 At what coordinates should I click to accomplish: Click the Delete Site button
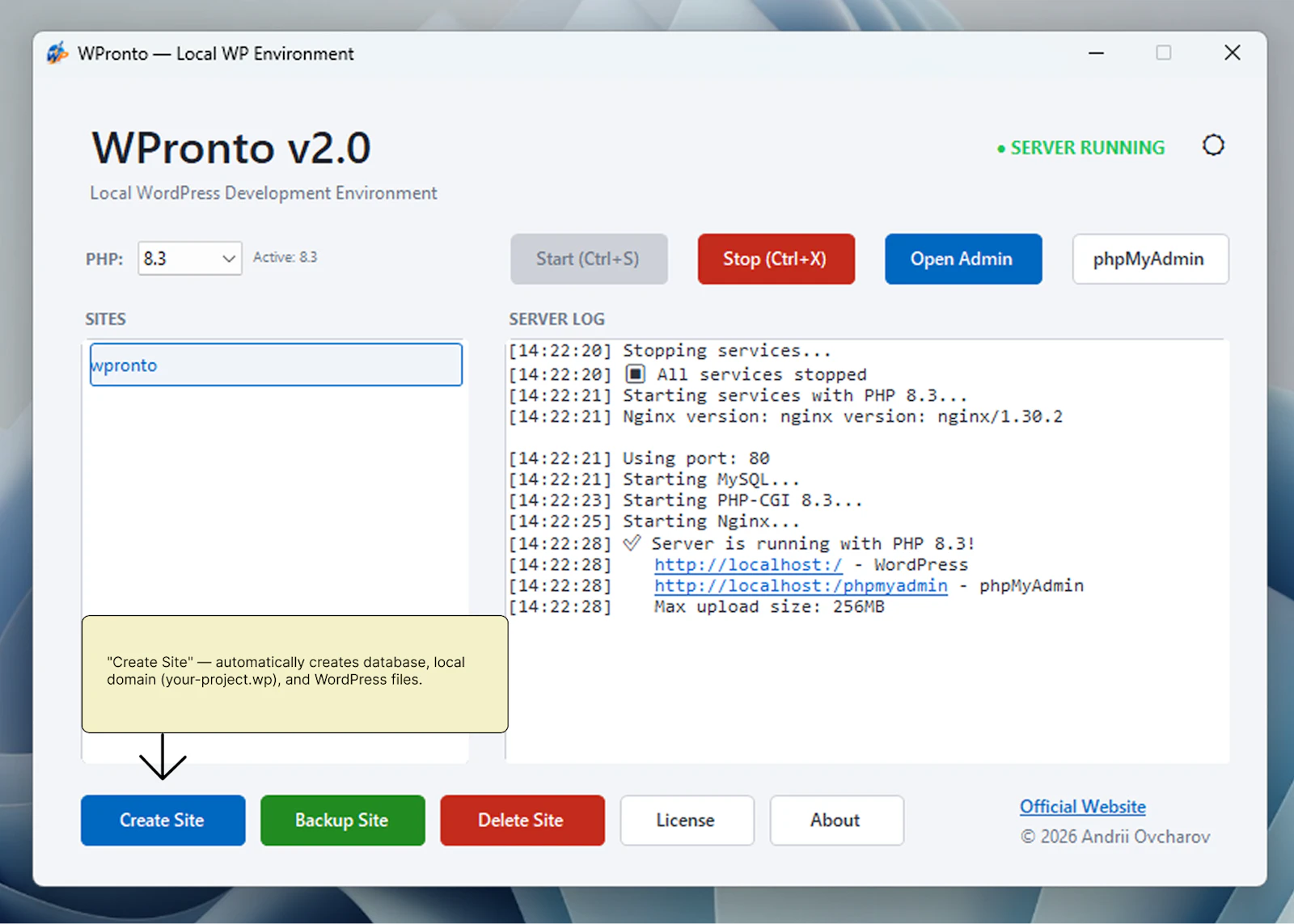[522, 821]
